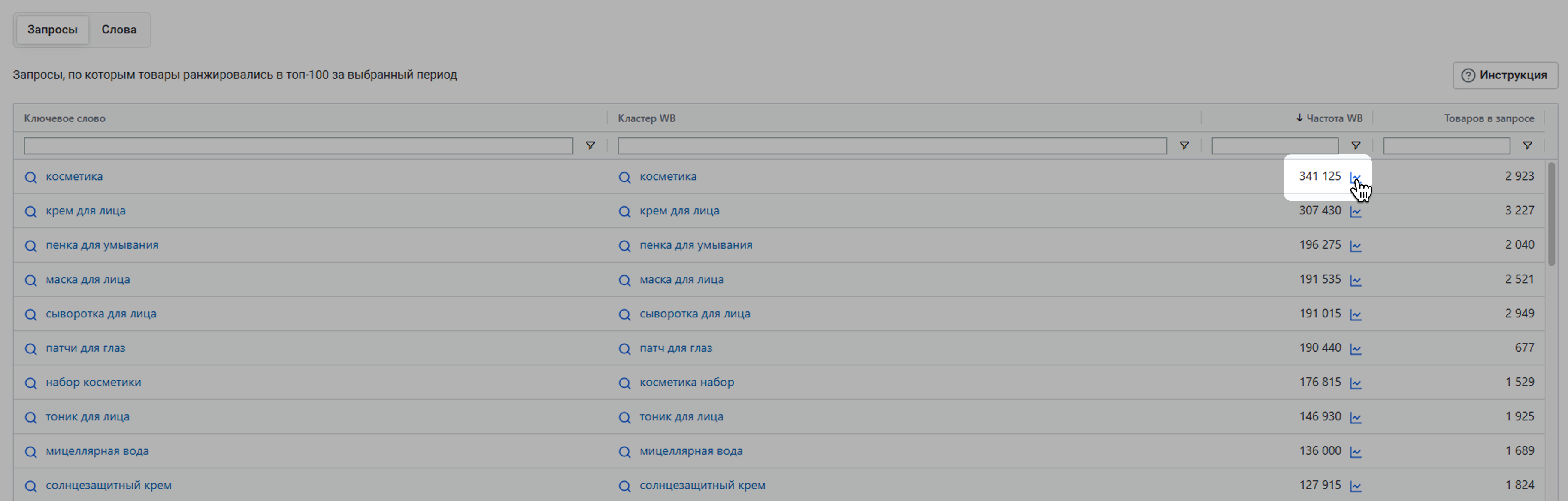Select product count 1 689
Screen dimensions: 1568x501
point(1520,451)
